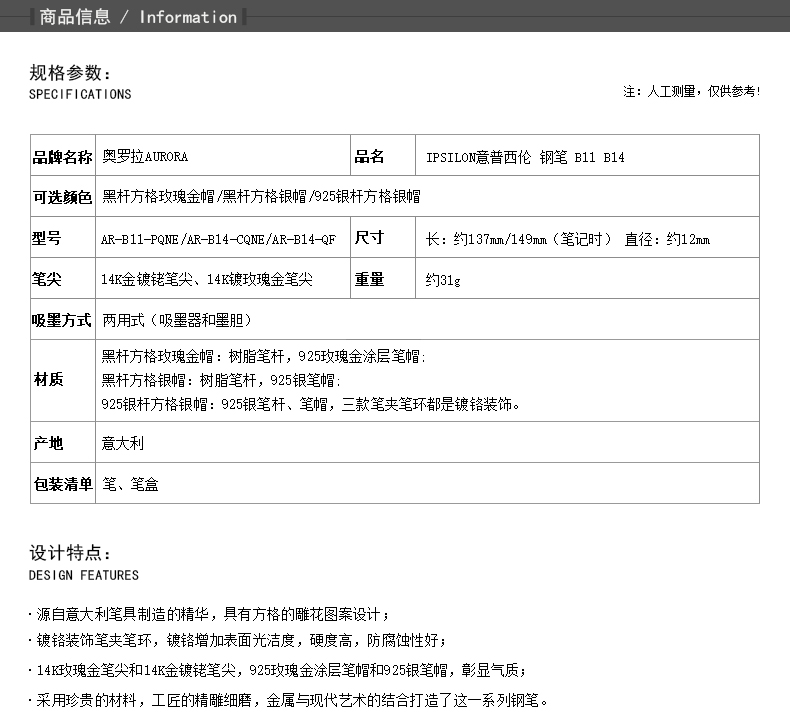Select the IPSILON意普西伦 钢笔 B11 B14 cell
This screenshot has width=790, height=720.
coord(587,155)
